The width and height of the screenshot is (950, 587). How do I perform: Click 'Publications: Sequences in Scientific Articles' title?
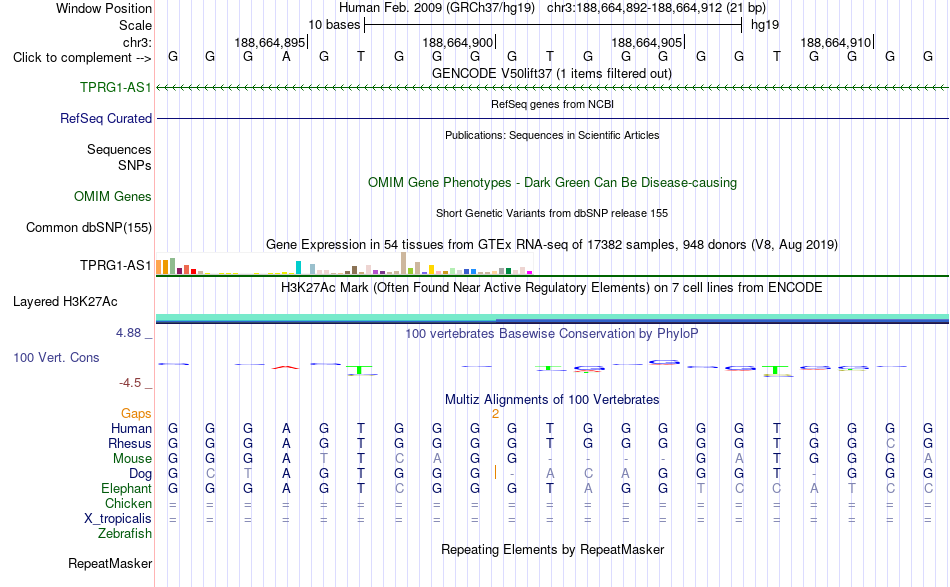pyautogui.click(x=552, y=135)
